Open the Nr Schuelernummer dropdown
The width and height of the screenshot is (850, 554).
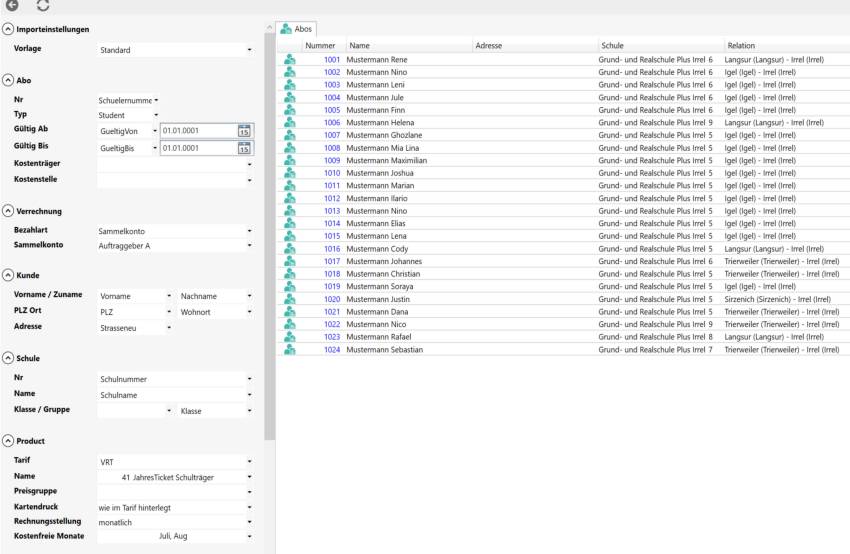[x=128, y=100]
